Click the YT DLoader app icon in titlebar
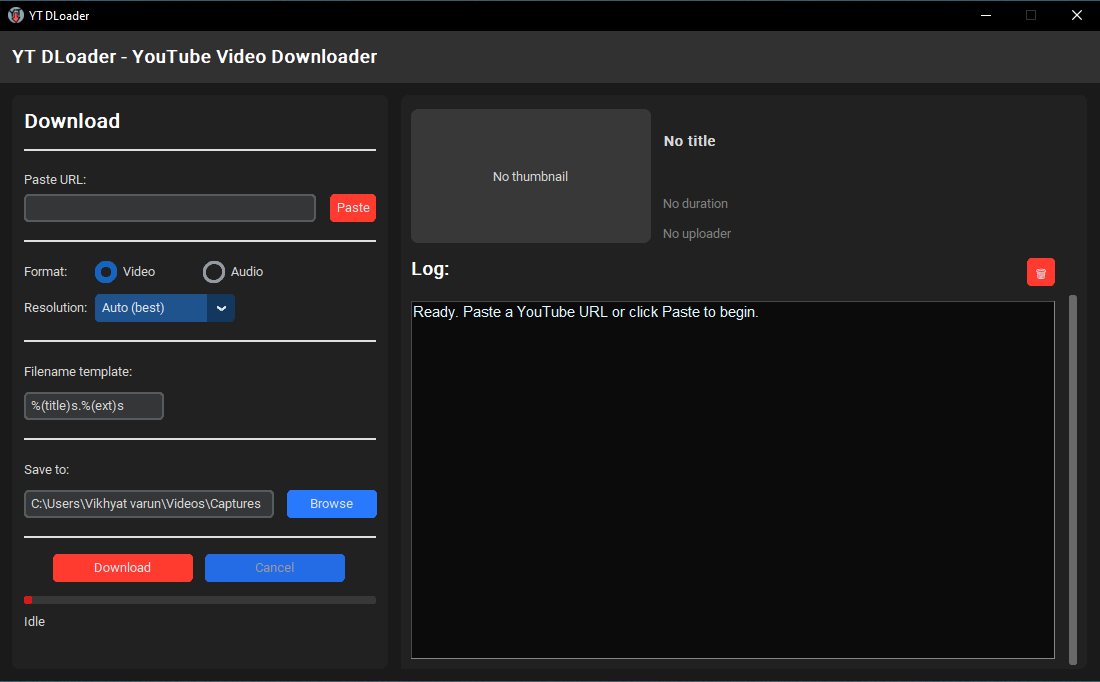1100x682 pixels. [14, 15]
